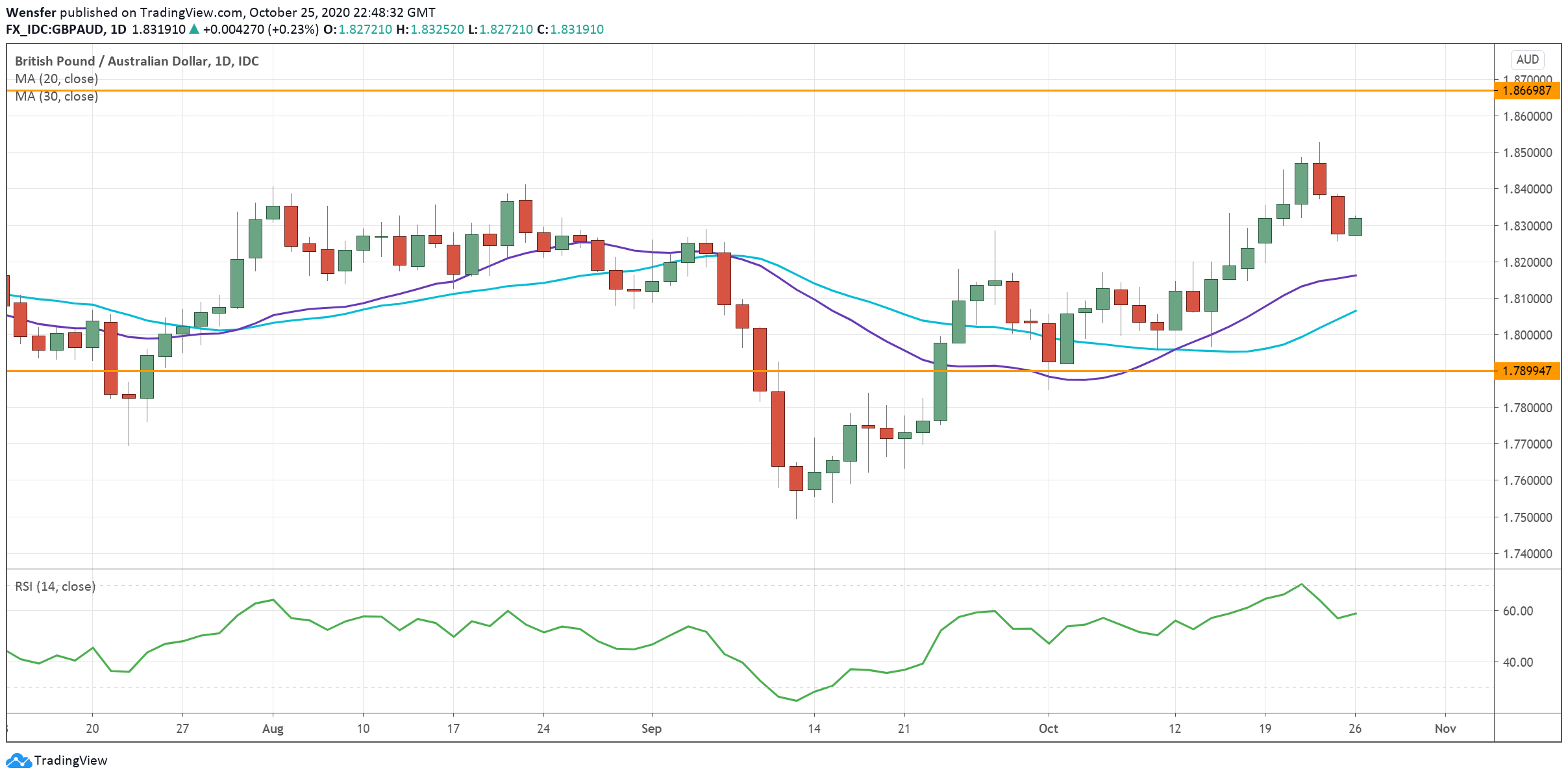This screenshot has width=1568, height=779.
Task: Click the green up-triangle price change indicator
Action: click(x=193, y=29)
